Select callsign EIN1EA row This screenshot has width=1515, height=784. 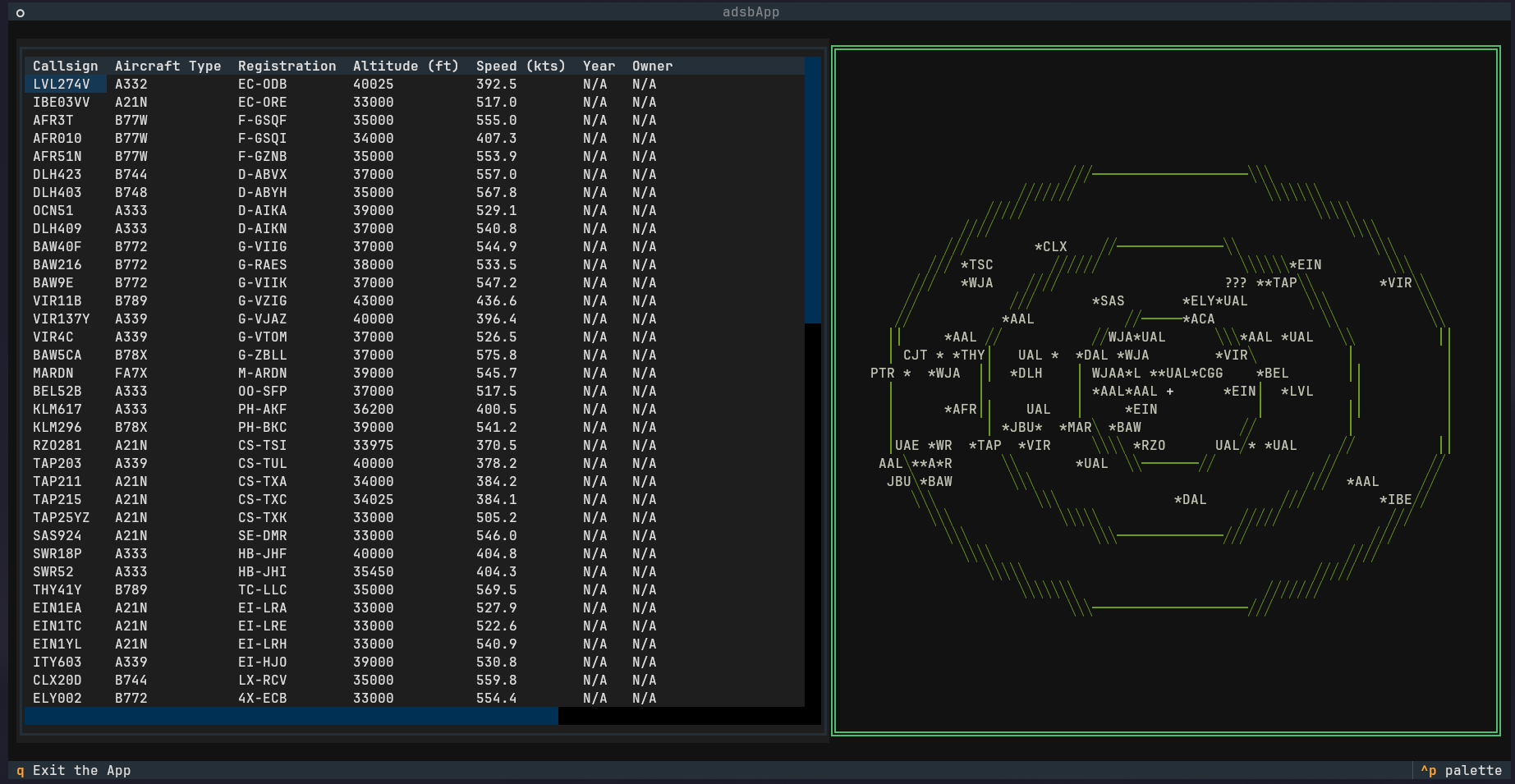pos(415,607)
